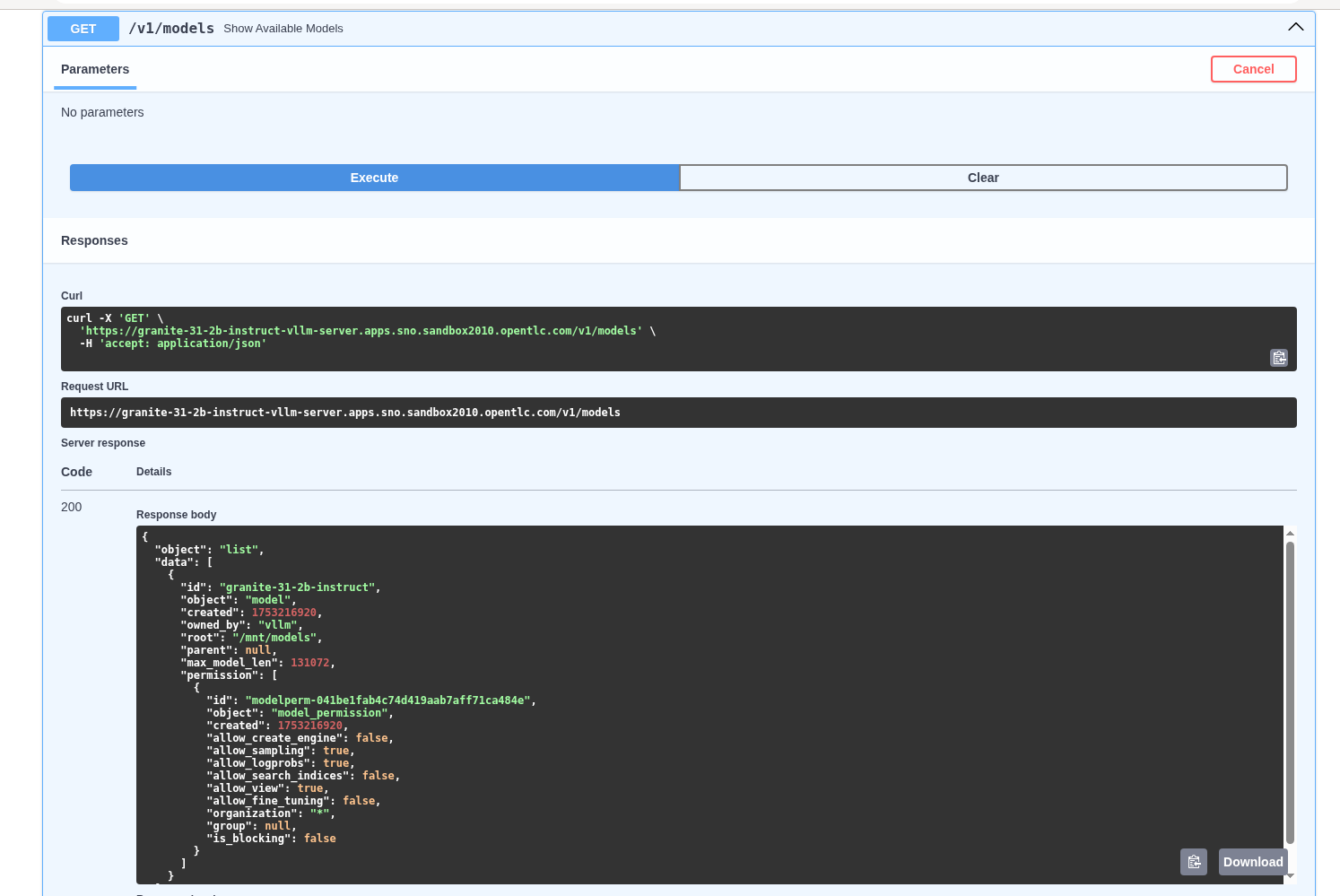This screenshot has width=1340, height=896.
Task: Collapse the /v1/models operation chevron
Action: (1296, 27)
